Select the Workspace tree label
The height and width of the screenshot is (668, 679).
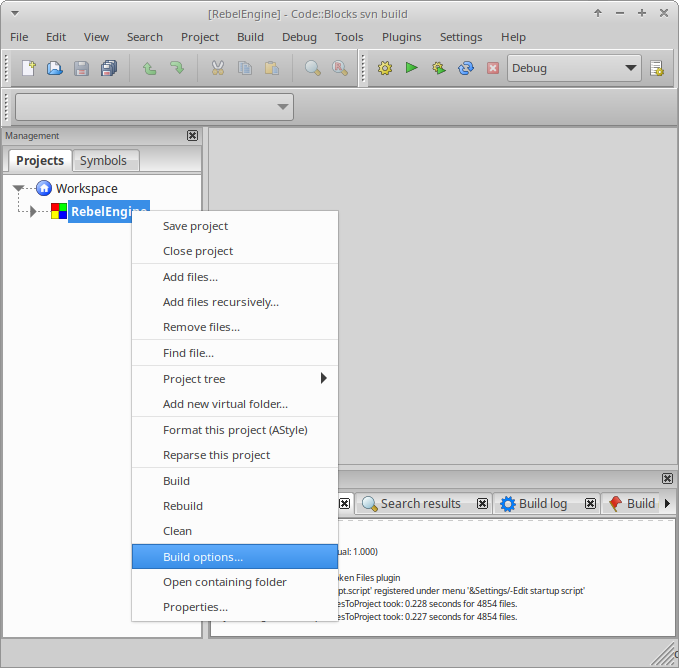(87, 188)
